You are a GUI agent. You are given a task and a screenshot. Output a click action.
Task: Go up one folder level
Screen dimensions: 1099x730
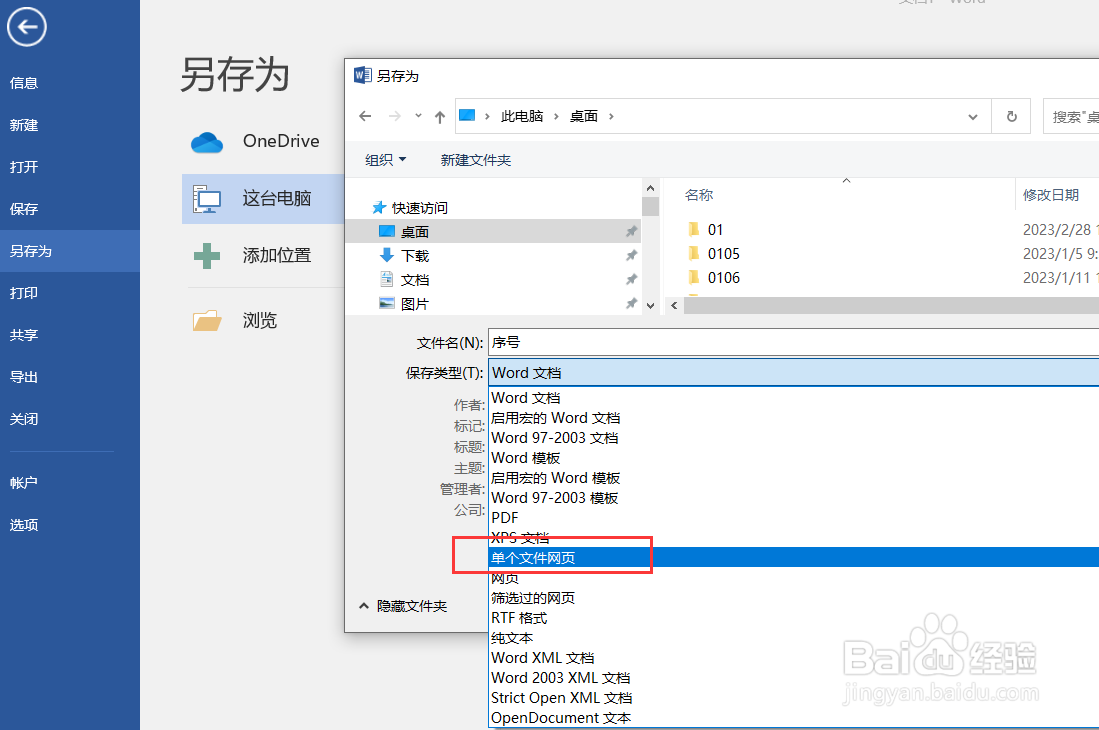click(x=439, y=117)
